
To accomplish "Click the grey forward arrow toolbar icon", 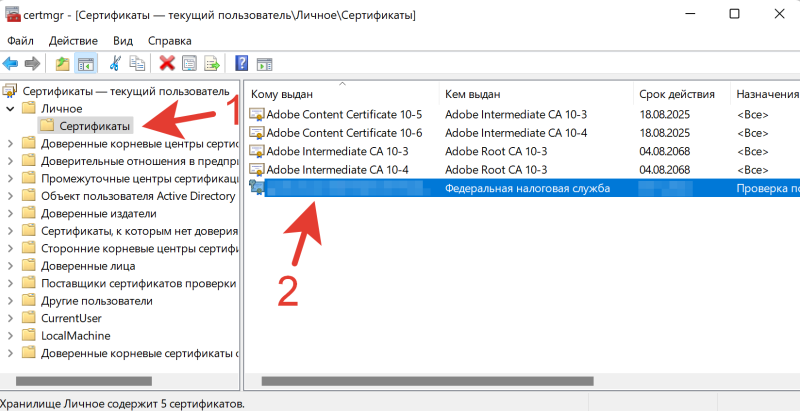I will [32, 64].
